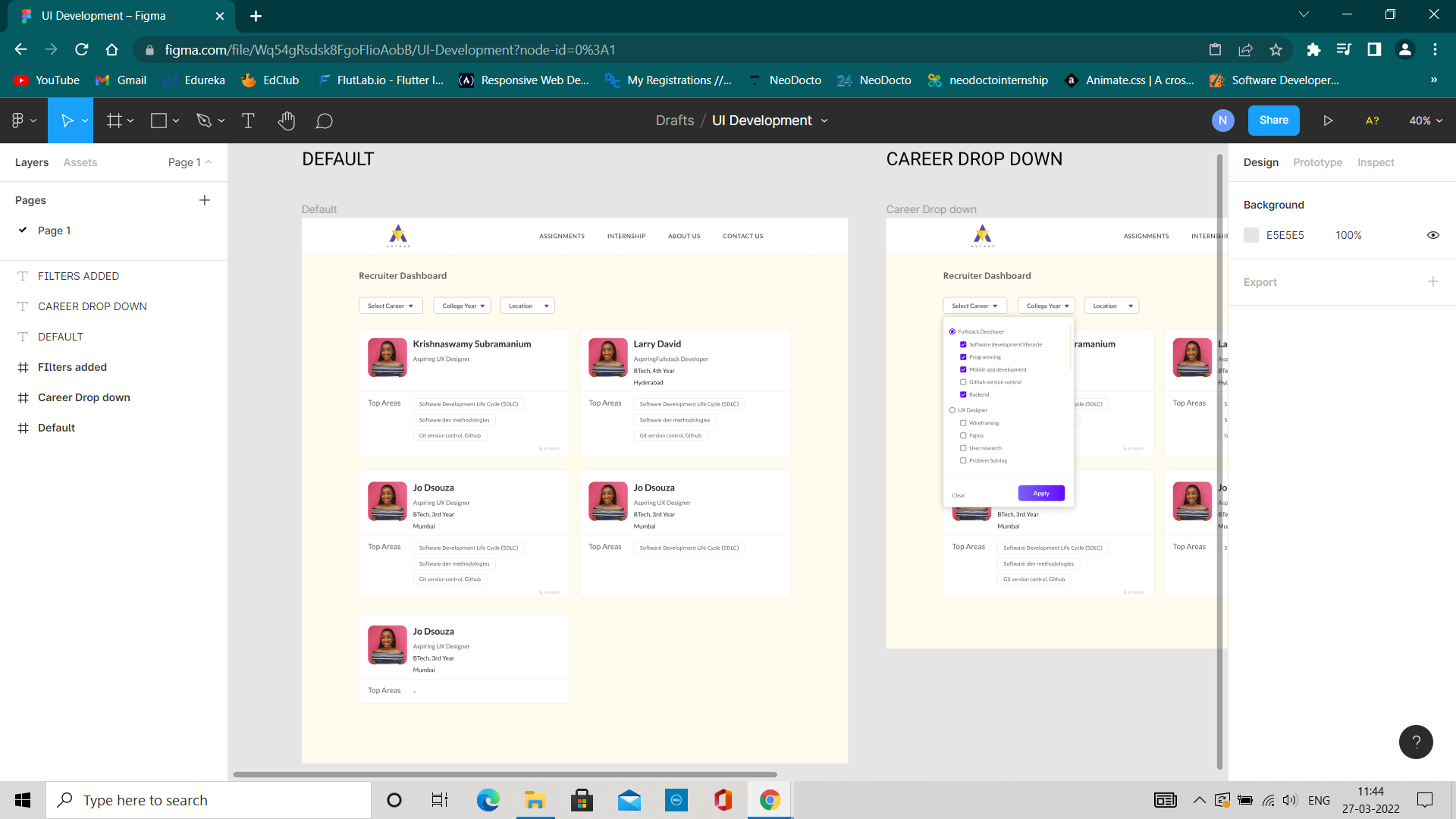Switch to the Inspect tab
This screenshot has width=1456, height=819.
tap(1376, 162)
